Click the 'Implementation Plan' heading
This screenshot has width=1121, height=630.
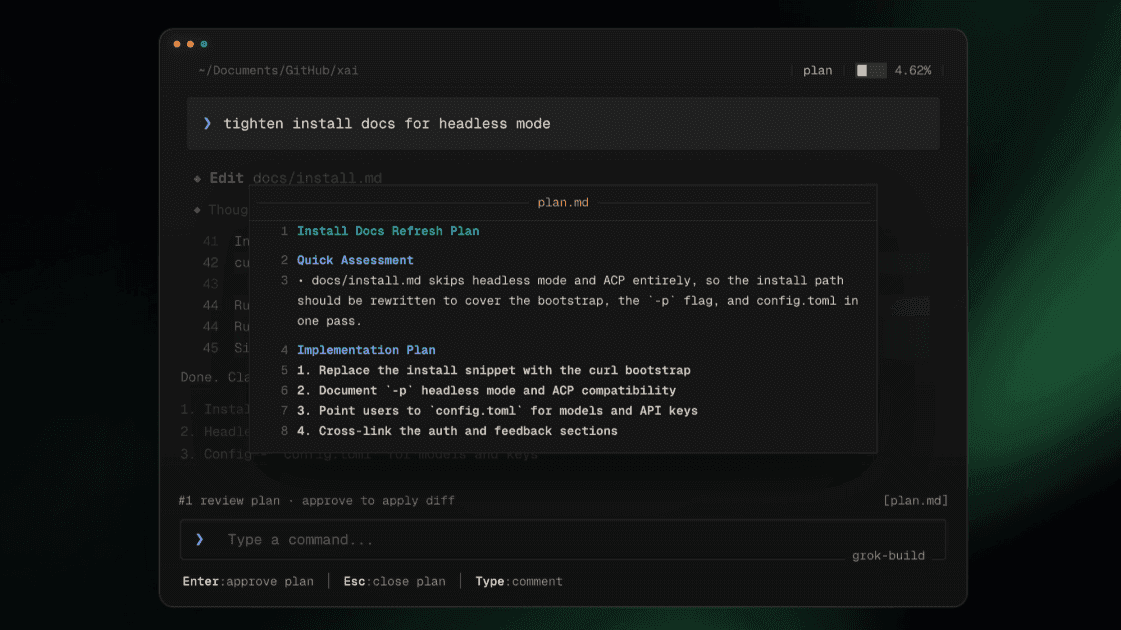tap(366, 350)
